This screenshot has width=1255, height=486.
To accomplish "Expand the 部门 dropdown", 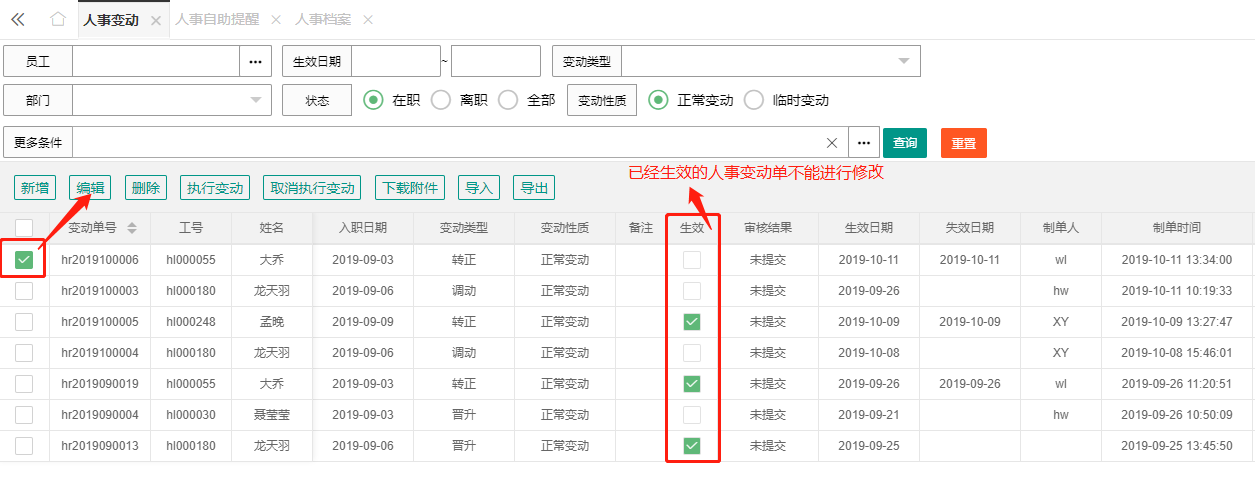I will [x=255, y=100].
